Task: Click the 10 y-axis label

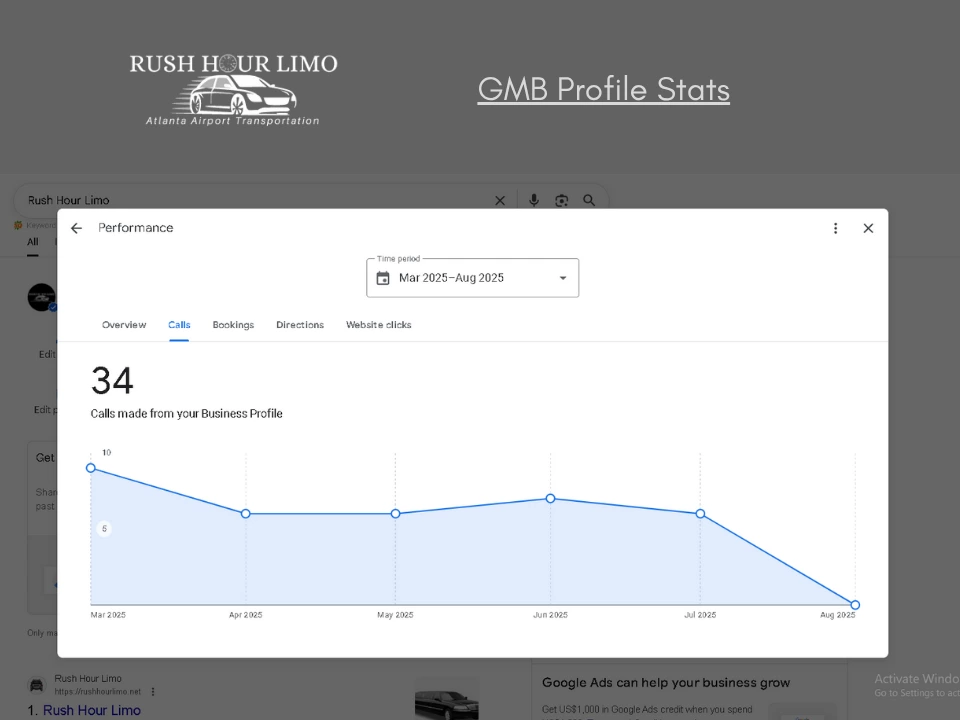Action: [x=107, y=452]
